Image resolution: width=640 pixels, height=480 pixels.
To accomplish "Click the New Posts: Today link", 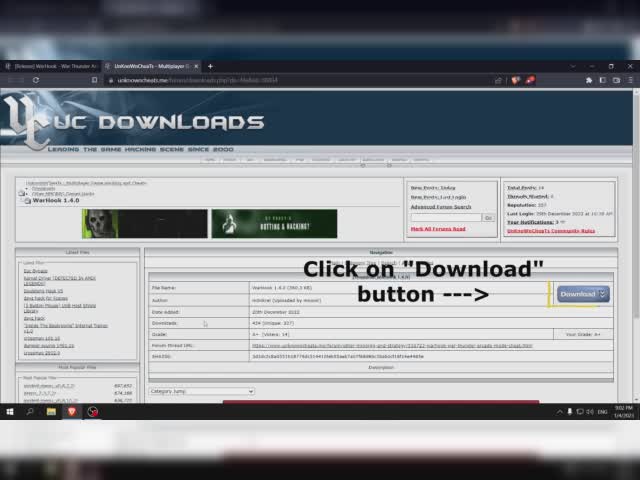I will point(433,188).
